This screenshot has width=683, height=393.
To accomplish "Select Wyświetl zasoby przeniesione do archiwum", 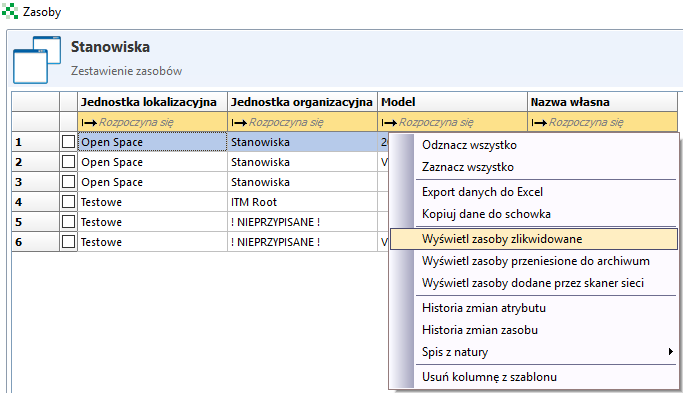I will 534,261.
